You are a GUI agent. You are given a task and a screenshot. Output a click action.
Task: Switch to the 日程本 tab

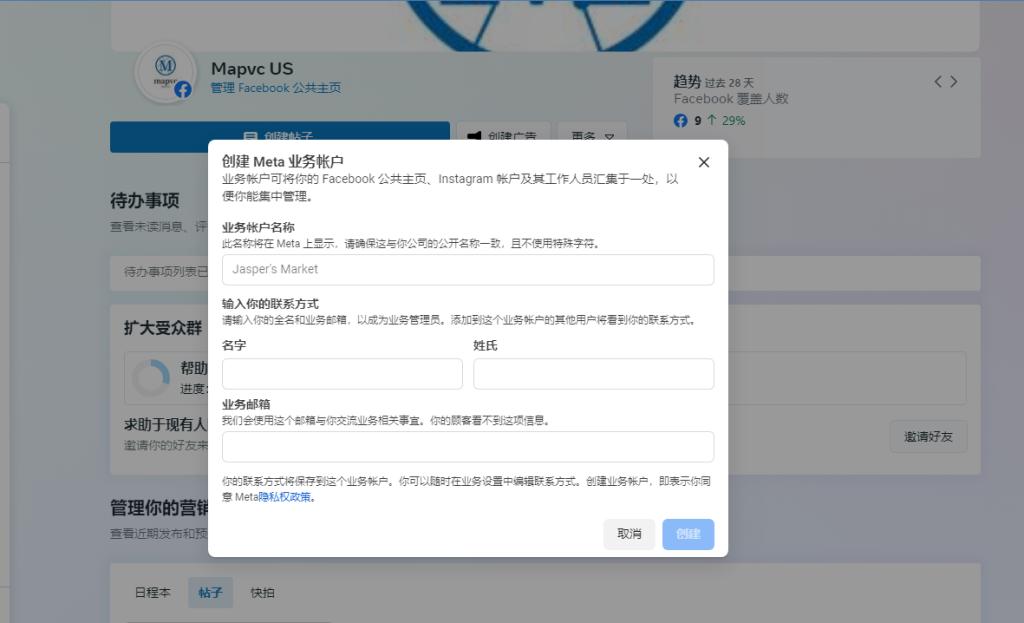point(153,593)
